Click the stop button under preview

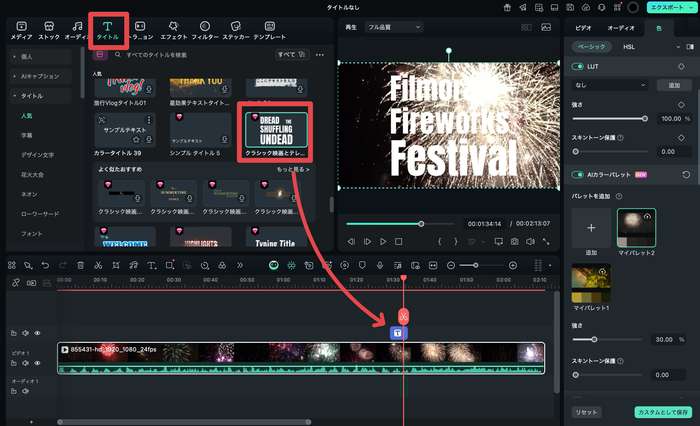point(399,241)
